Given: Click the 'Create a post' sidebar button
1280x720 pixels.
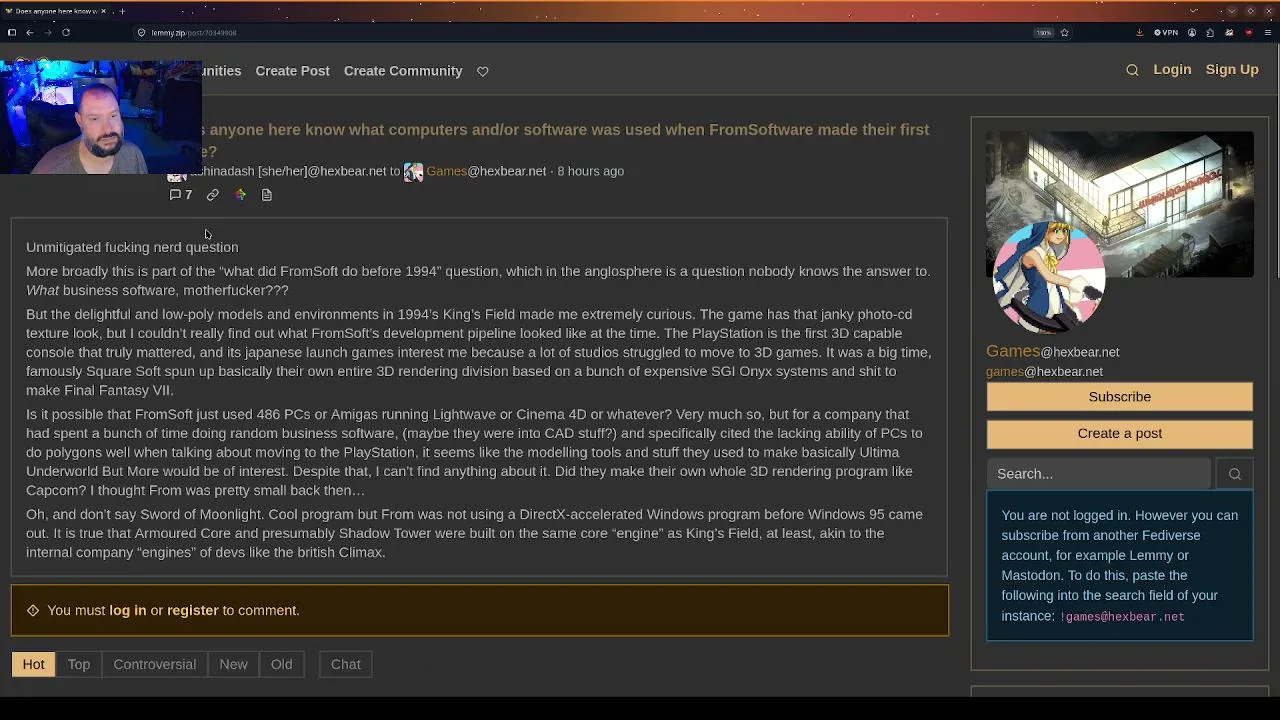Looking at the screenshot, I should tap(1120, 433).
